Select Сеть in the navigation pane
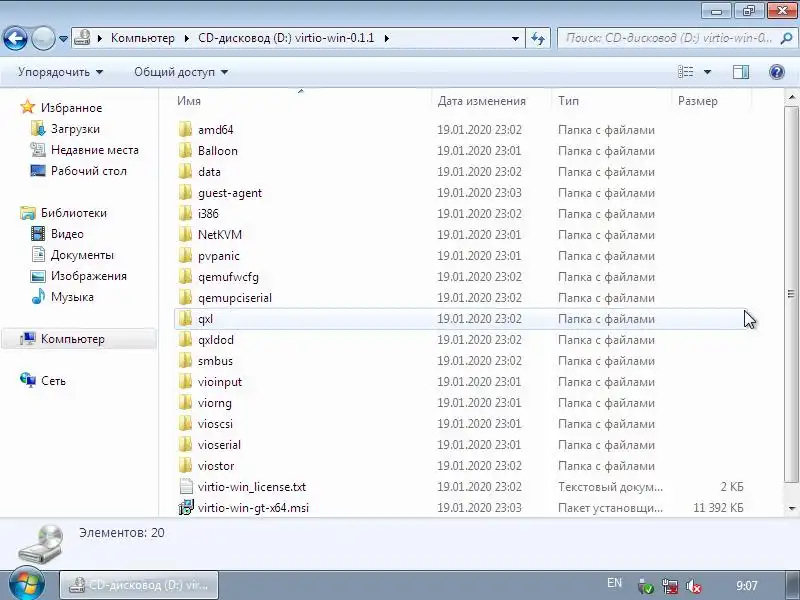The width and height of the screenshot is (800, 600). pos(53,381)
